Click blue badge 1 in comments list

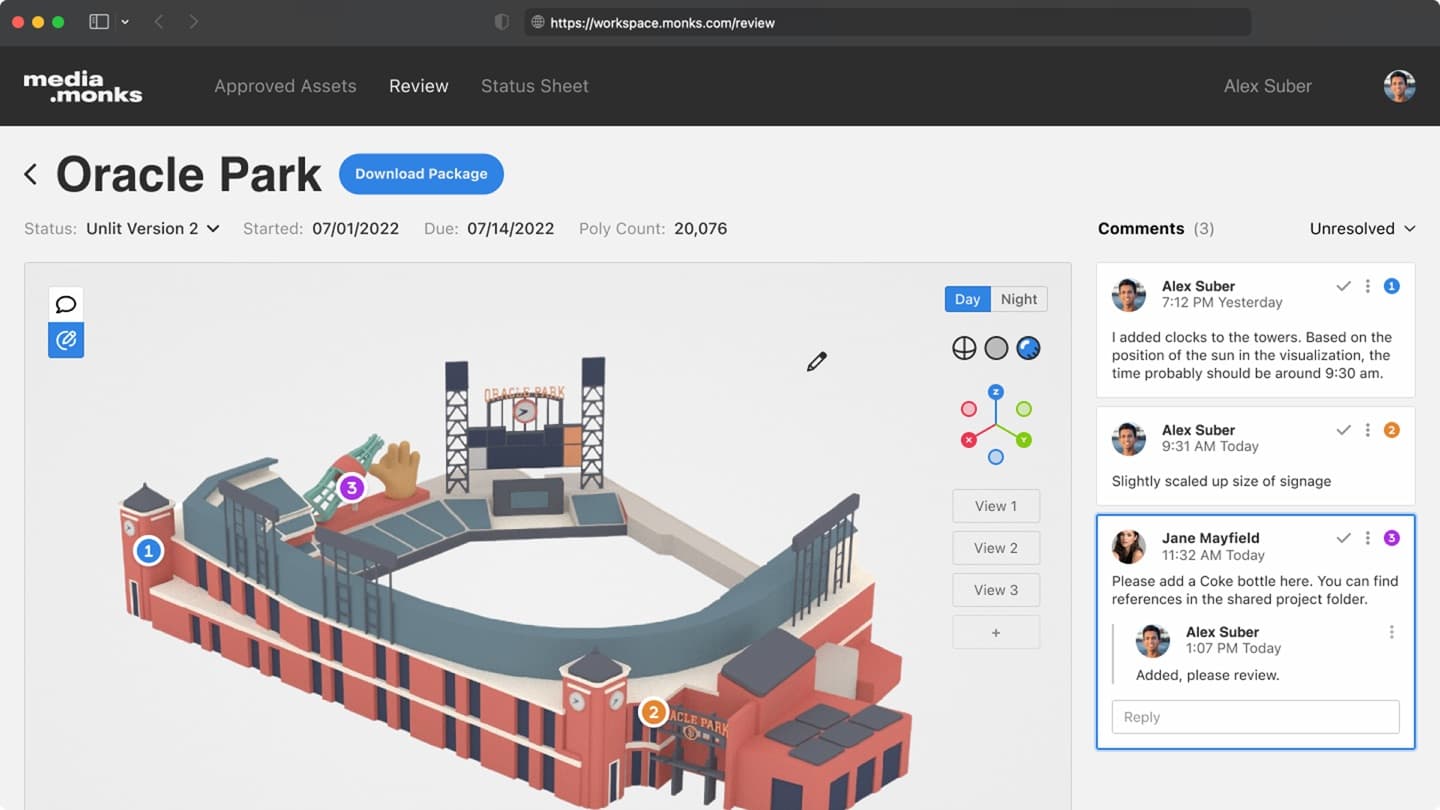(x=1391, y=286)
